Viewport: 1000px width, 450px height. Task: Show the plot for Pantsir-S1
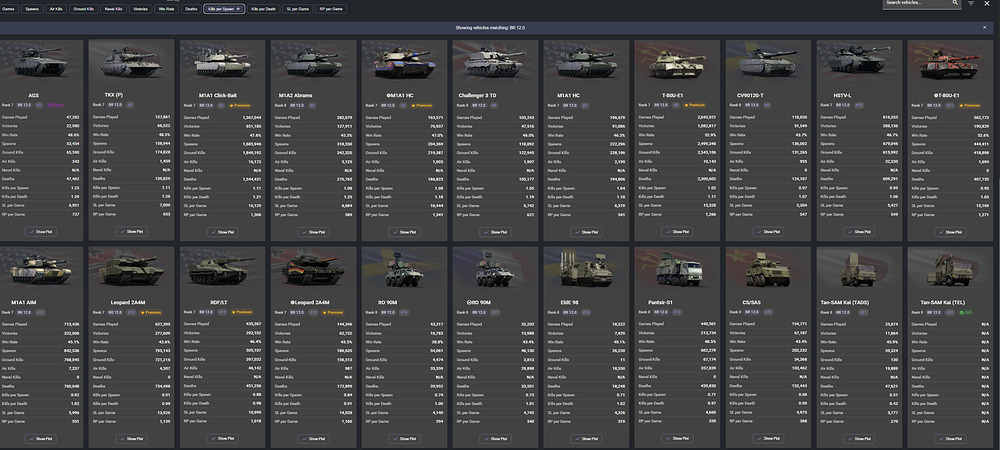(x=677, y=439)
